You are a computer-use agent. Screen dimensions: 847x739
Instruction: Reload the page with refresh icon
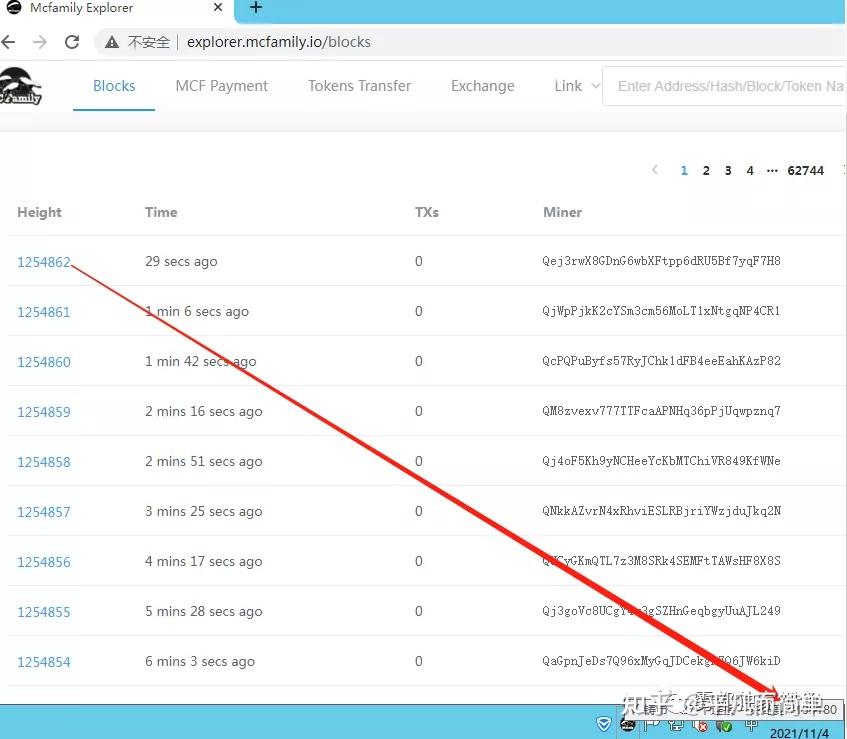coord(72,42)
